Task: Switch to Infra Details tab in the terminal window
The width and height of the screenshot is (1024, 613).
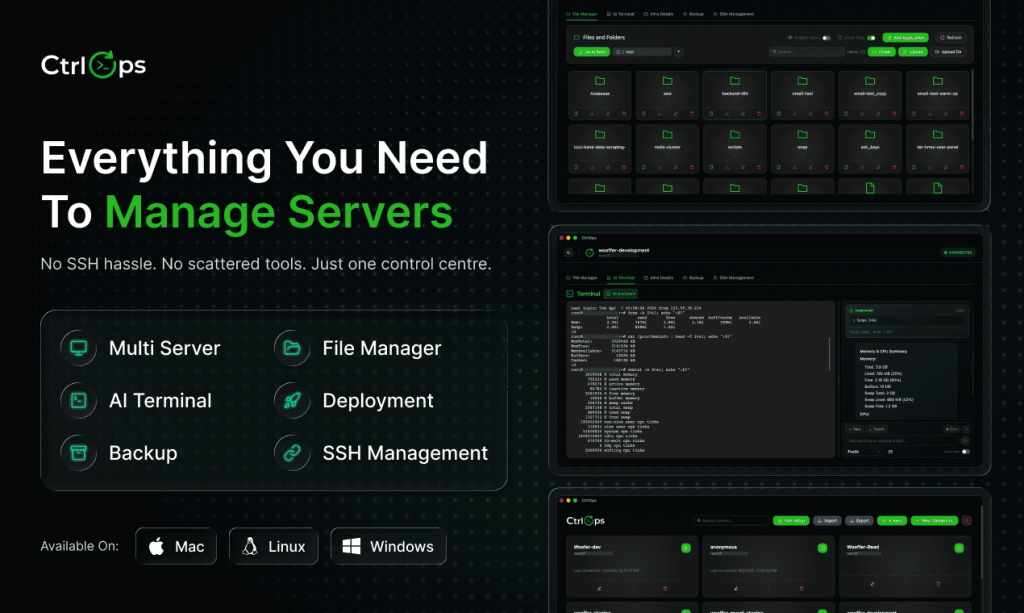Action: (x=658, y=277)
